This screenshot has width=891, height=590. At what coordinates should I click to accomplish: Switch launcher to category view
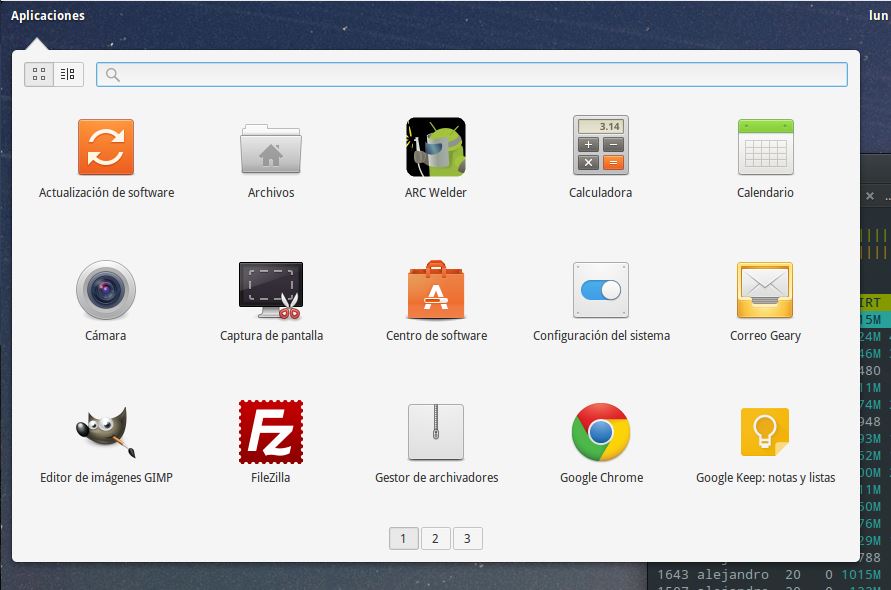pyautogui.click(x=68, y=74)
